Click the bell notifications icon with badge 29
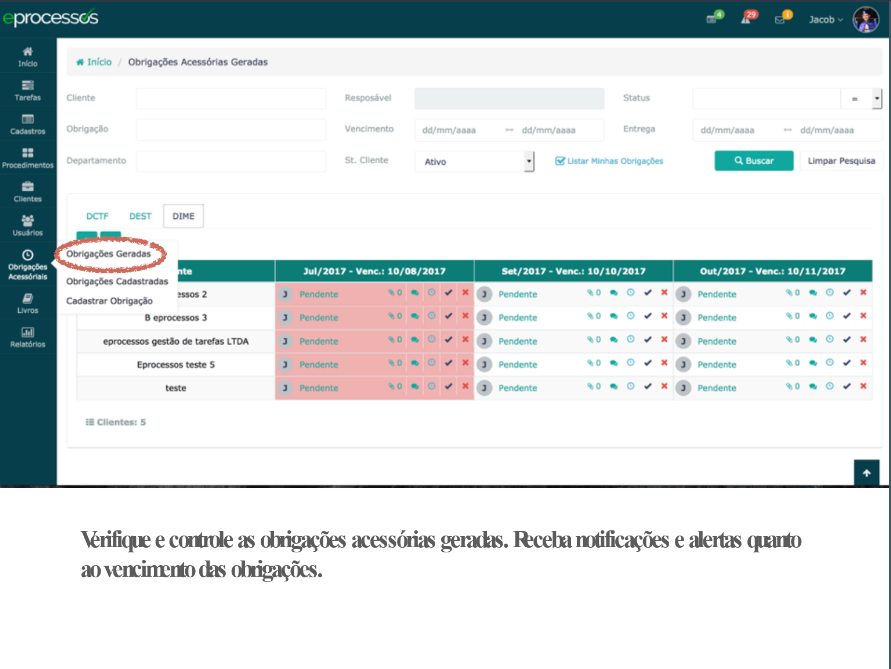 pyautogui.click(x=746, y=19)
